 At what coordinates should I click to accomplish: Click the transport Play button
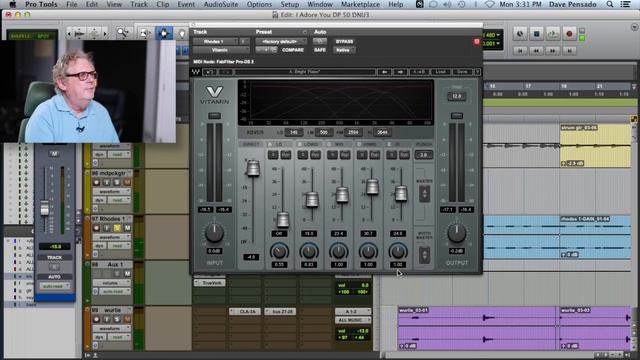pos(553,34)
